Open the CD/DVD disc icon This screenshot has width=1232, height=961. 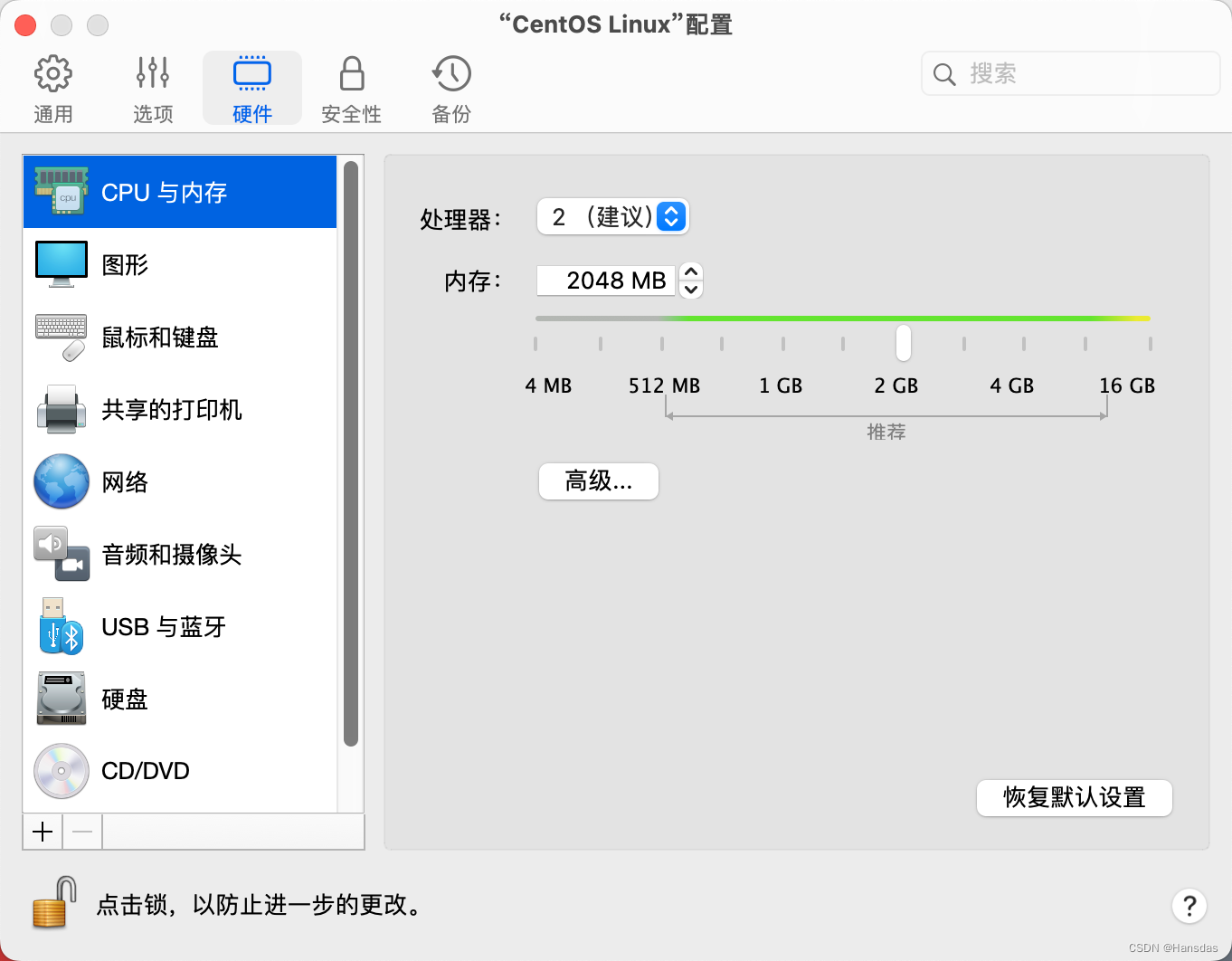62,771
